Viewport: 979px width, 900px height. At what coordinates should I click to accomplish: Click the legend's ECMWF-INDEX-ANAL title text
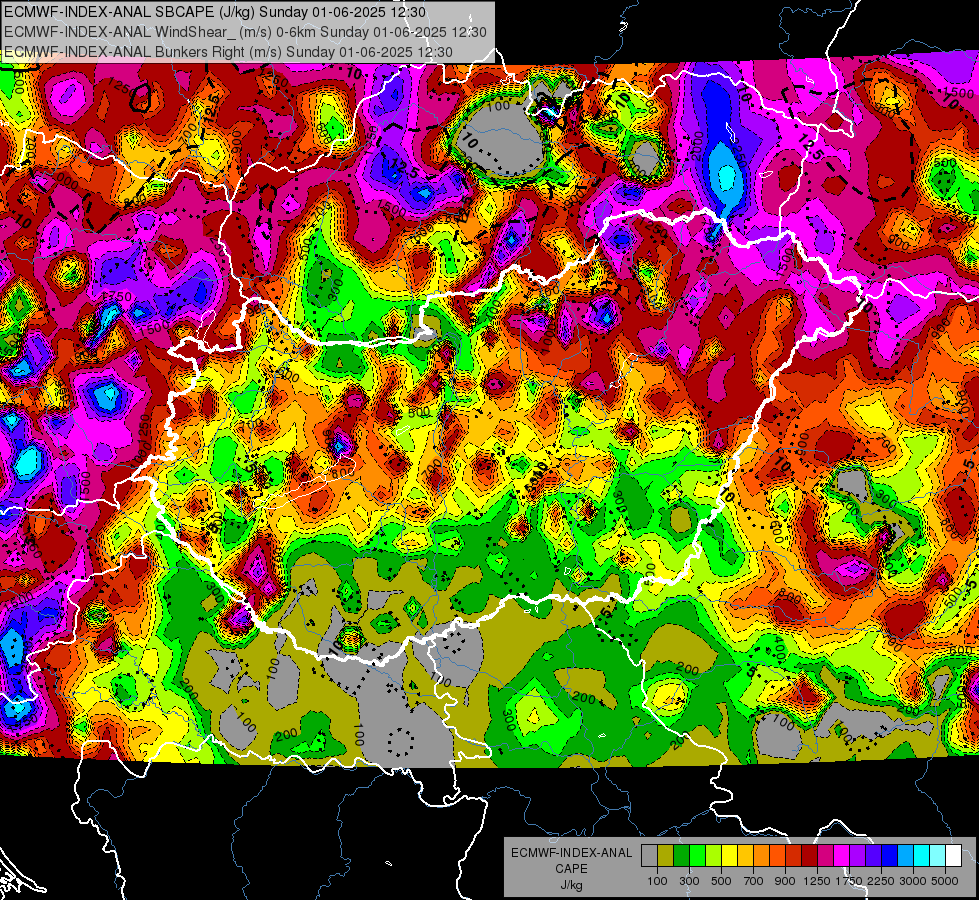tap(572, 853)
